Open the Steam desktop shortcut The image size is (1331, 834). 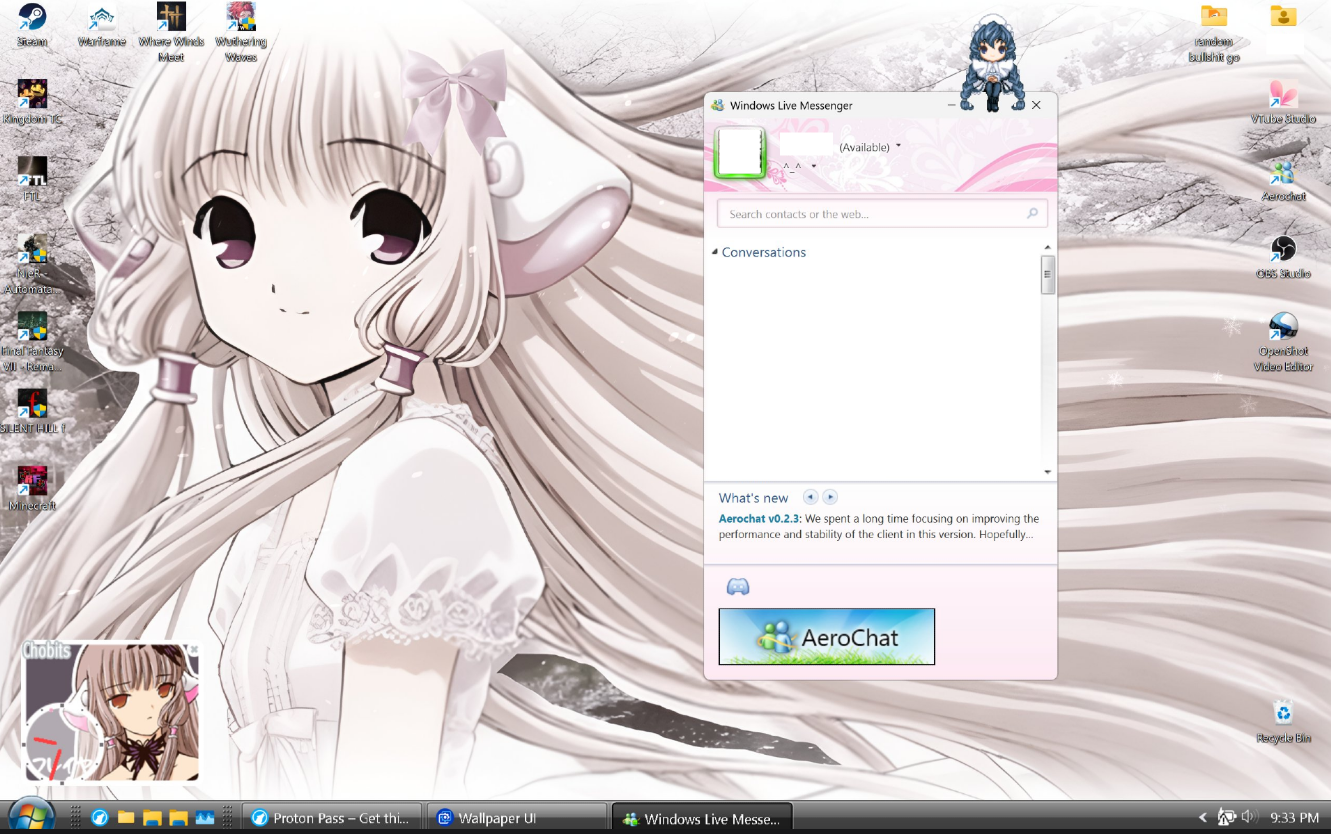(32, 25)
